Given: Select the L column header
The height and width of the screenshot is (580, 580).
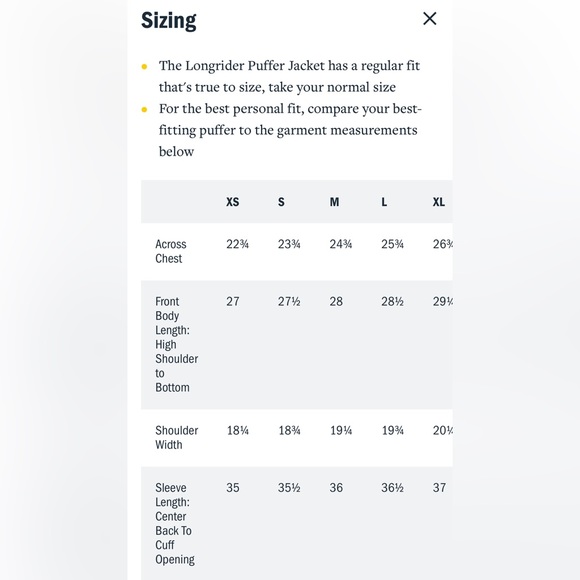Looking at the screenshot, I should tap(384, 202).
